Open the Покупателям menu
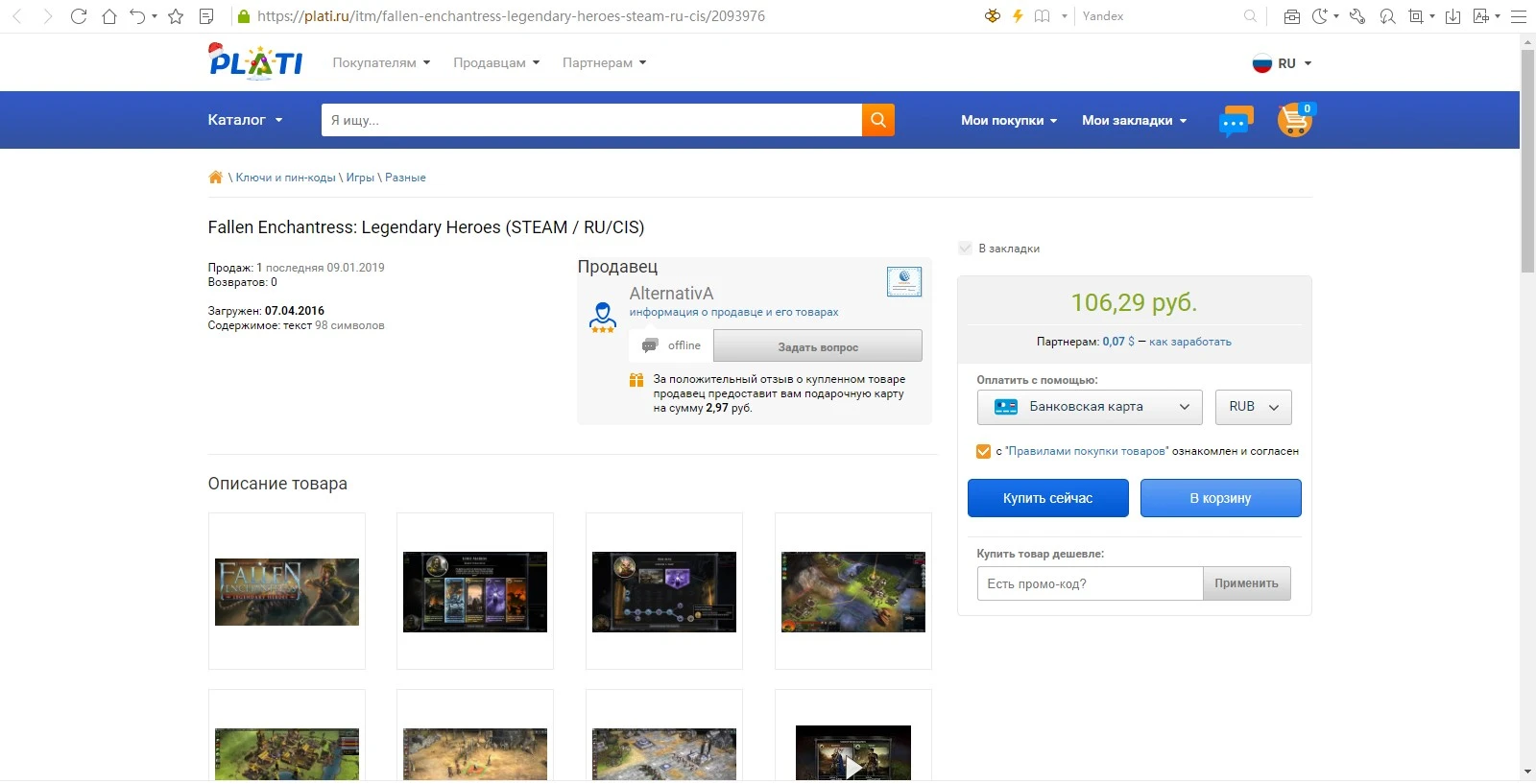The image size is (1536, 784). coord(381,63)
